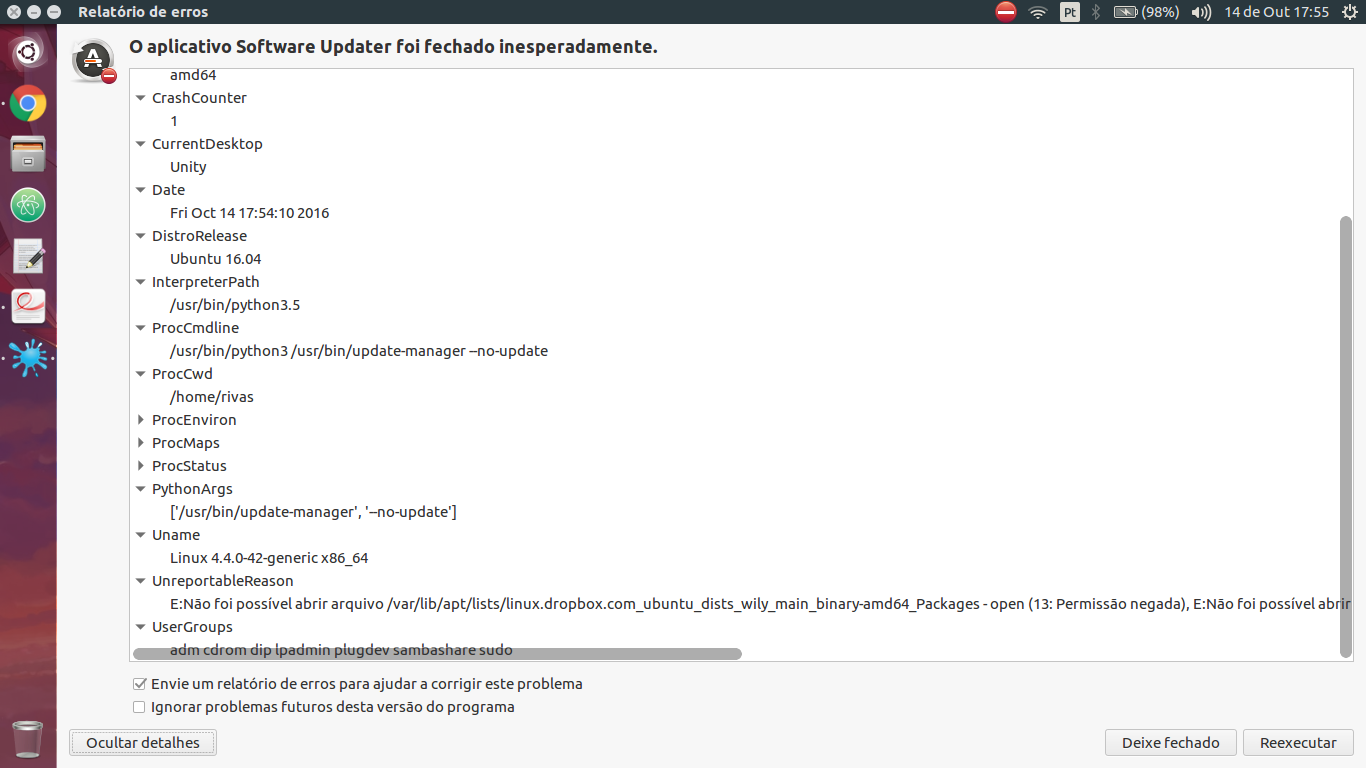Open the Trash in the dock
The height and width of the screenshot is (768, 1366).
pyautogui.click(x=28, y=739)
